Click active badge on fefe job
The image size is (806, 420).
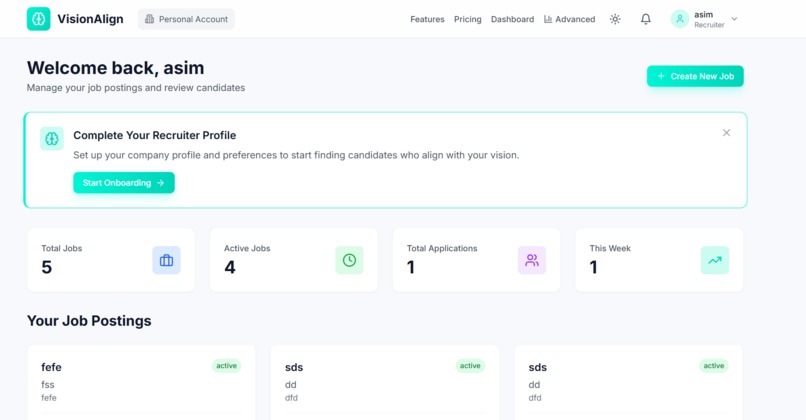226,366
